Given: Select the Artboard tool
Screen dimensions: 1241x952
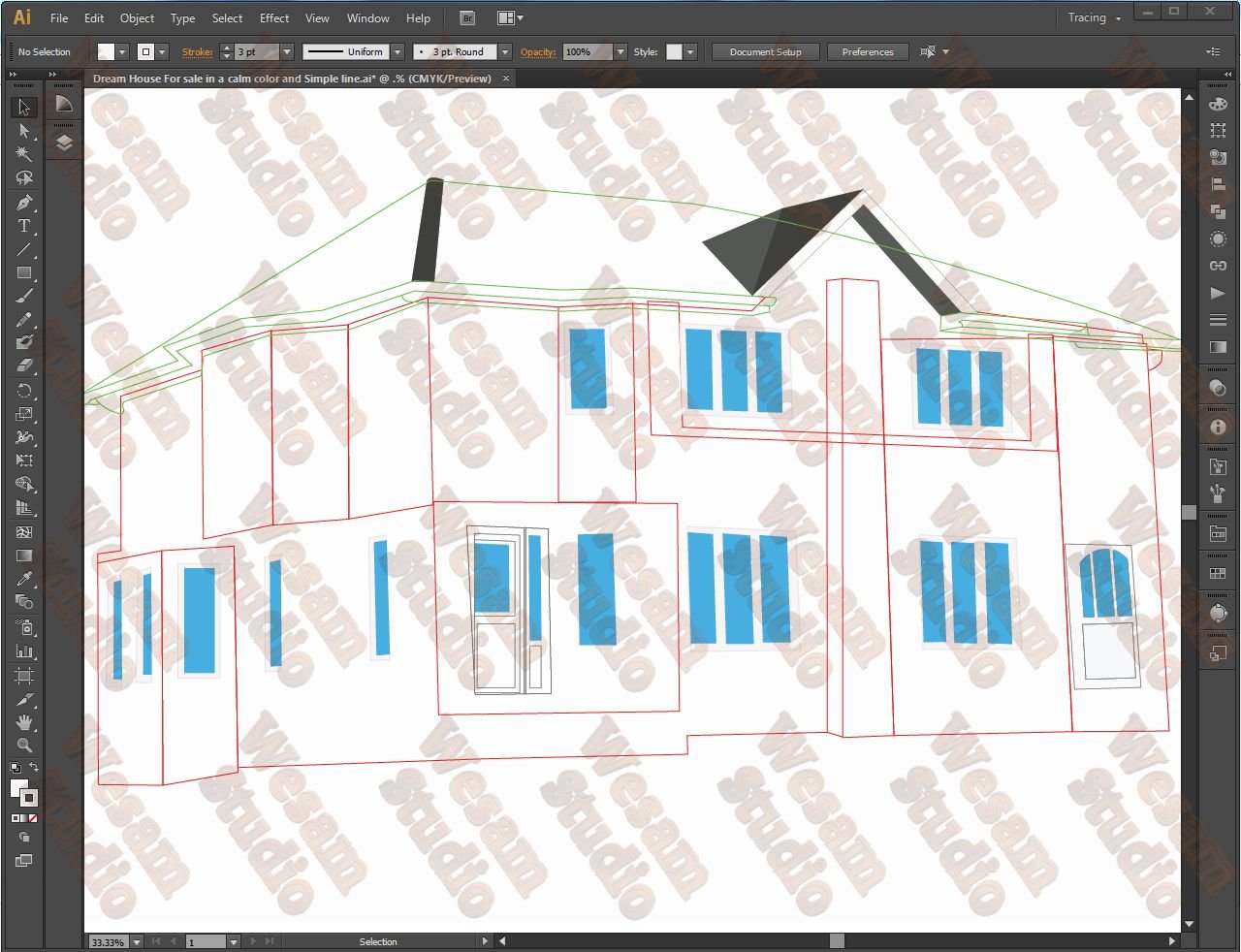Looking at the screenshot, I should (24, 675).
